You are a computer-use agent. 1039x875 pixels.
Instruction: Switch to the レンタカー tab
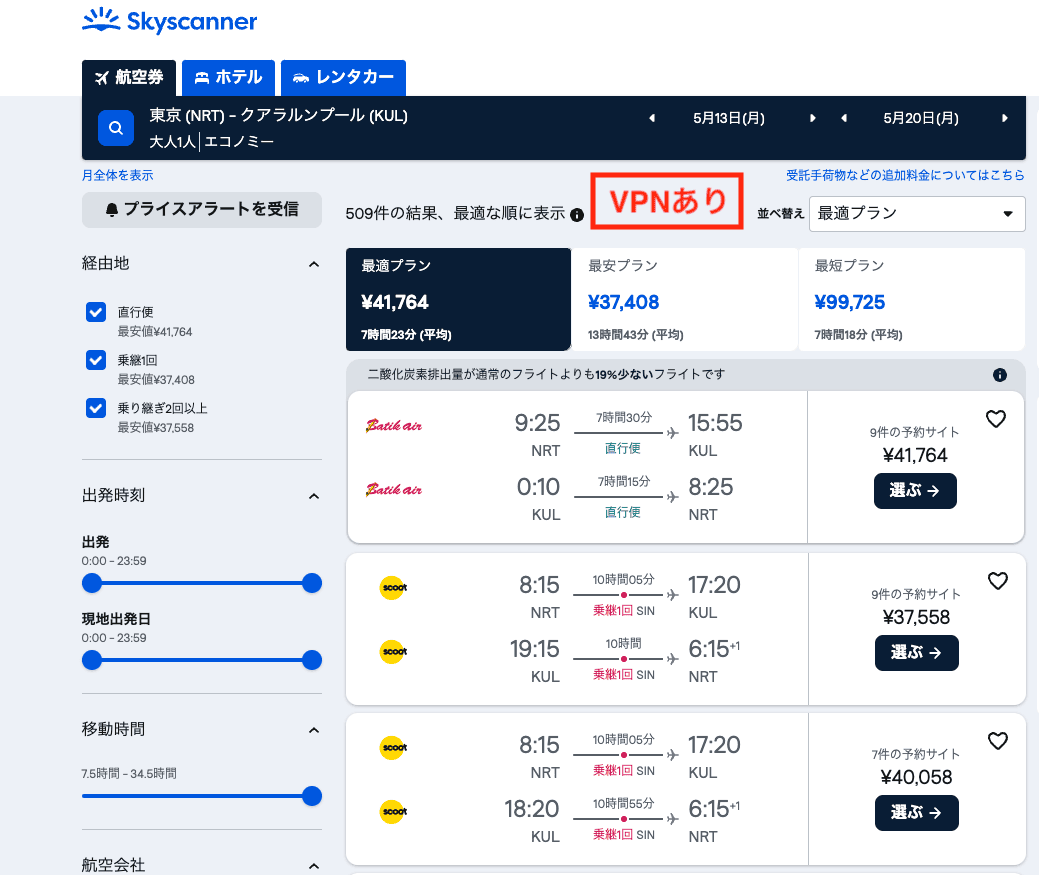click(x=343, y=77)
